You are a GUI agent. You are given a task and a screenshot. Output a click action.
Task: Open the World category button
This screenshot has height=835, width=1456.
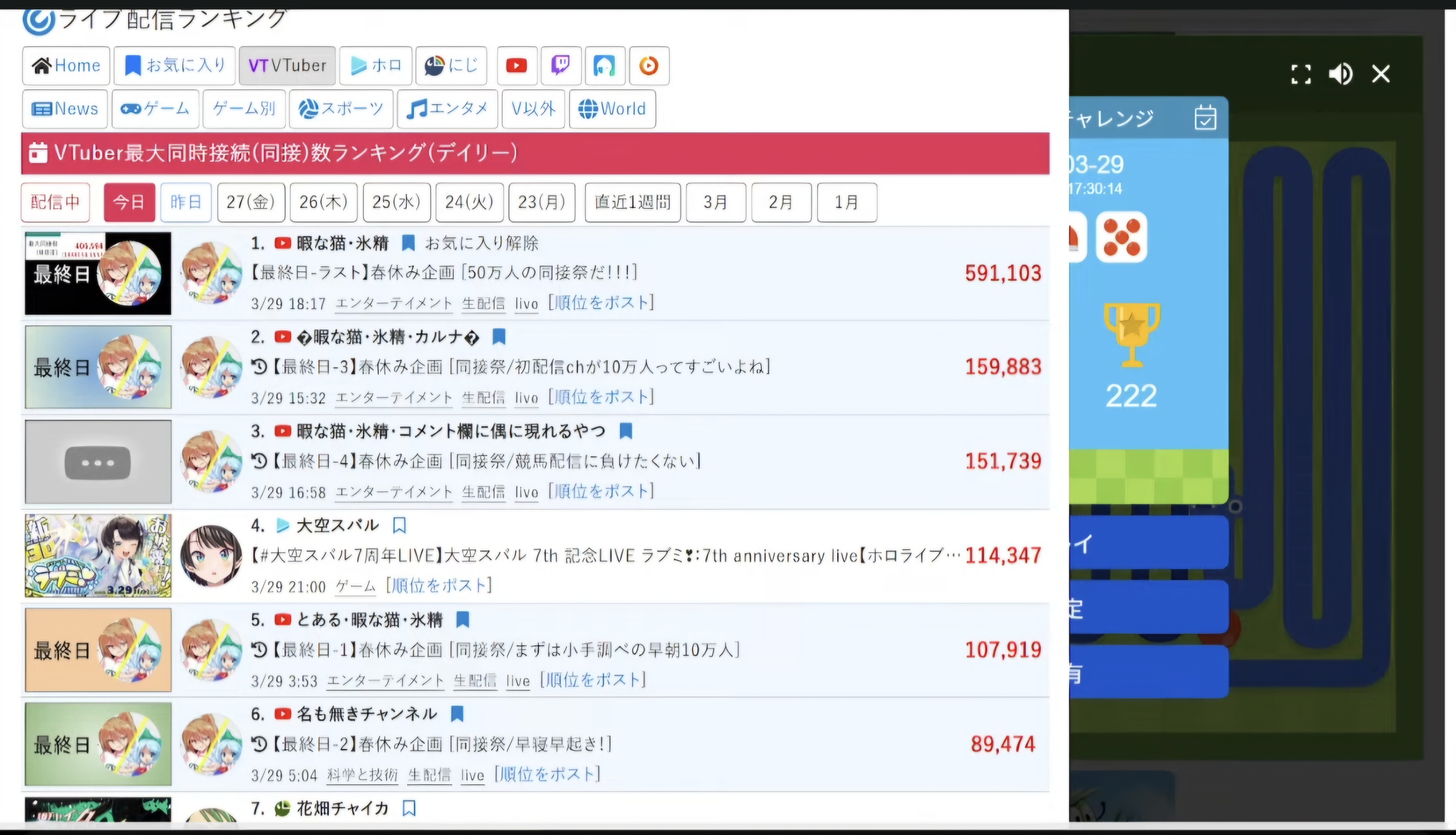(x=612, y=109)
